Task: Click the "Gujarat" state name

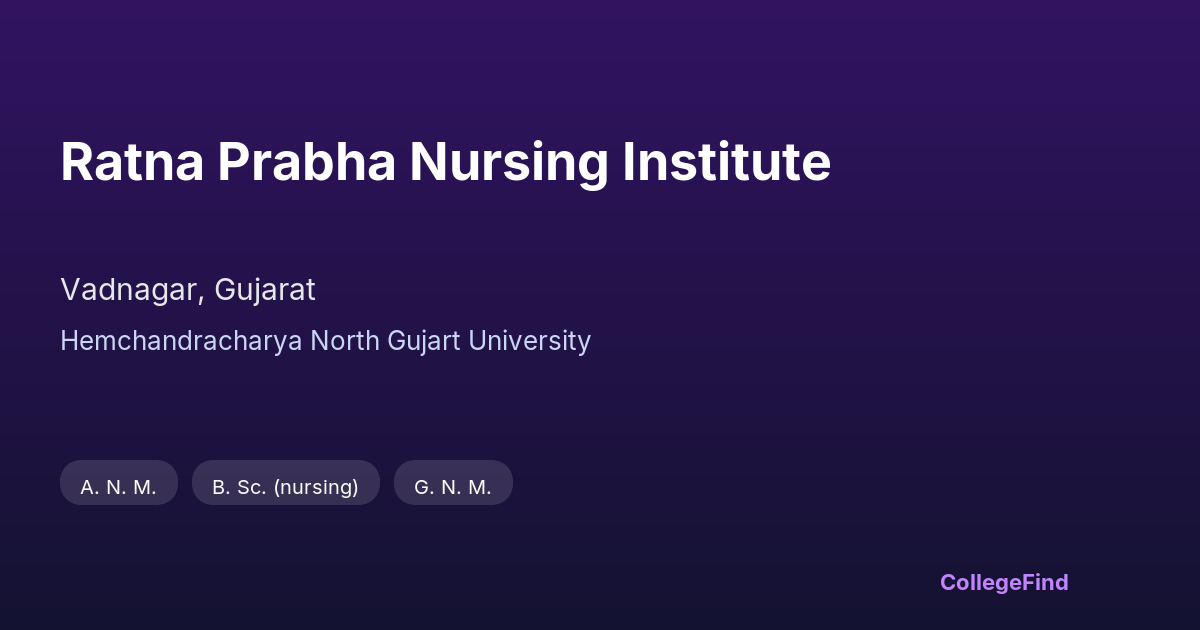Action: coord(265,290)
